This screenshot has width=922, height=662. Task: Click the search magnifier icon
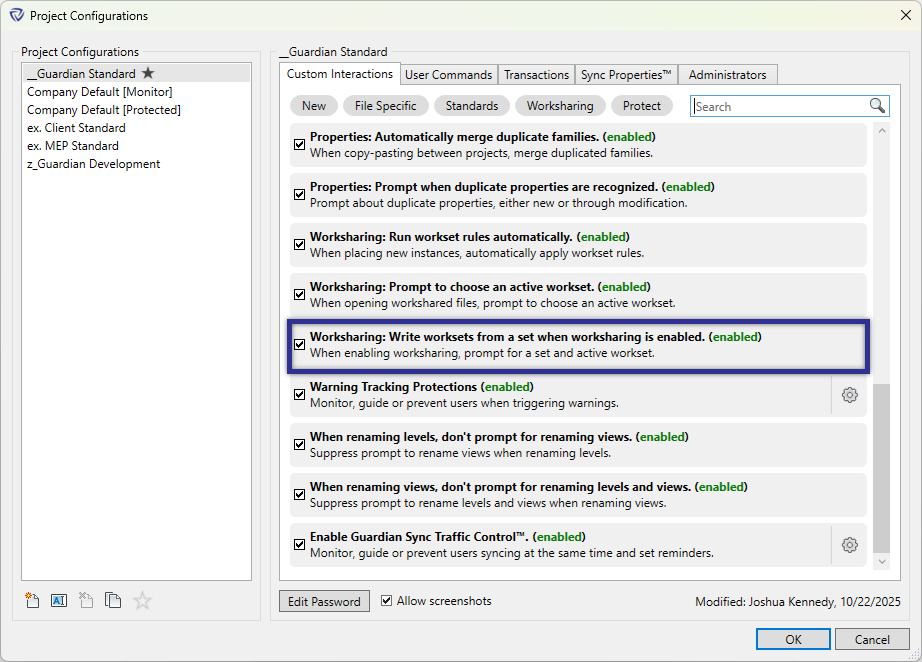click(x=877, y=105)
